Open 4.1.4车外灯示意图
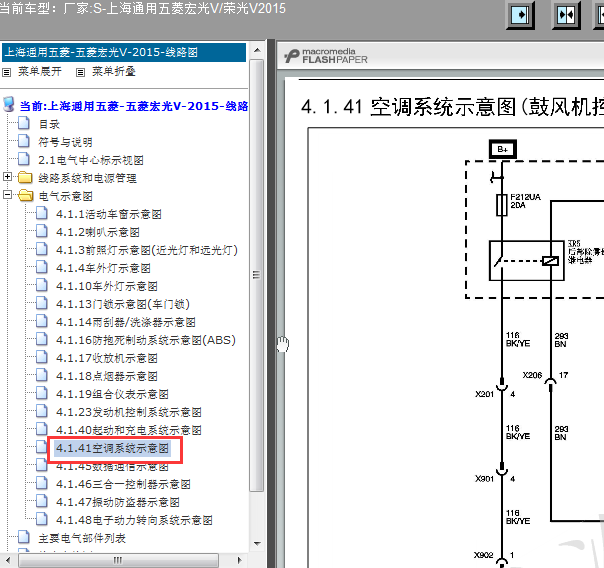The image size is (604, 568). pos(103,268)
